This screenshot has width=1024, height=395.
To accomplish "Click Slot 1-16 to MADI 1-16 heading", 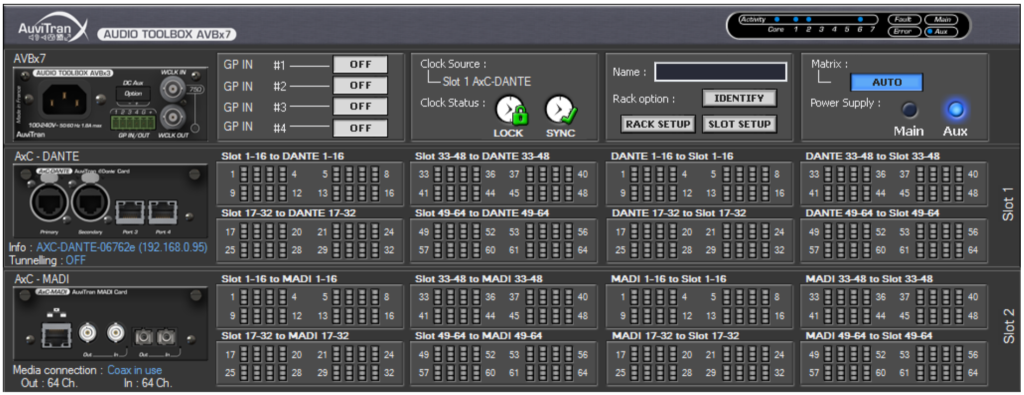I will [x=279, y=279].
